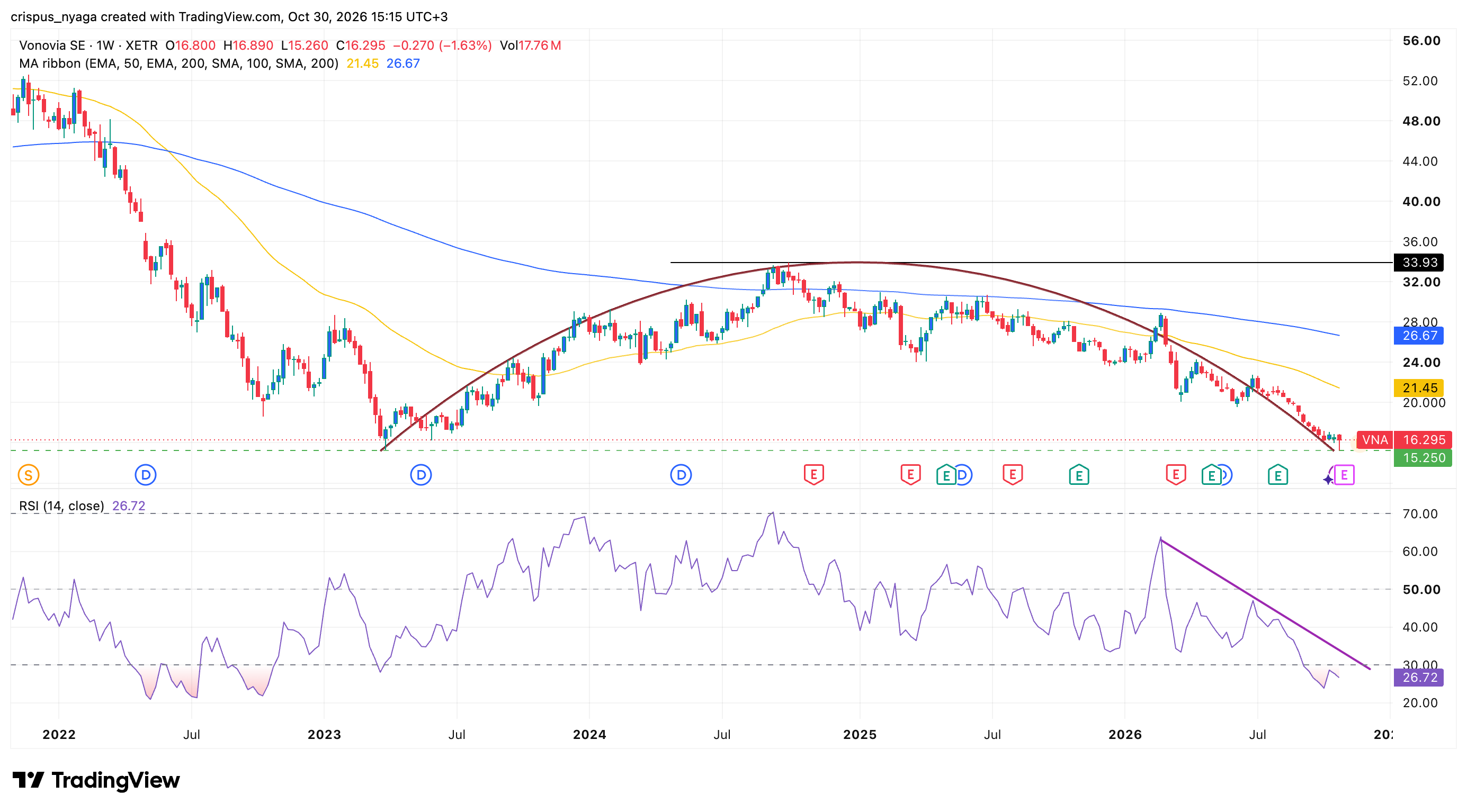Click the blue 26.67 value in MA ribbon legend
This screenshot has height=812, width=1467.
point(402,63)
